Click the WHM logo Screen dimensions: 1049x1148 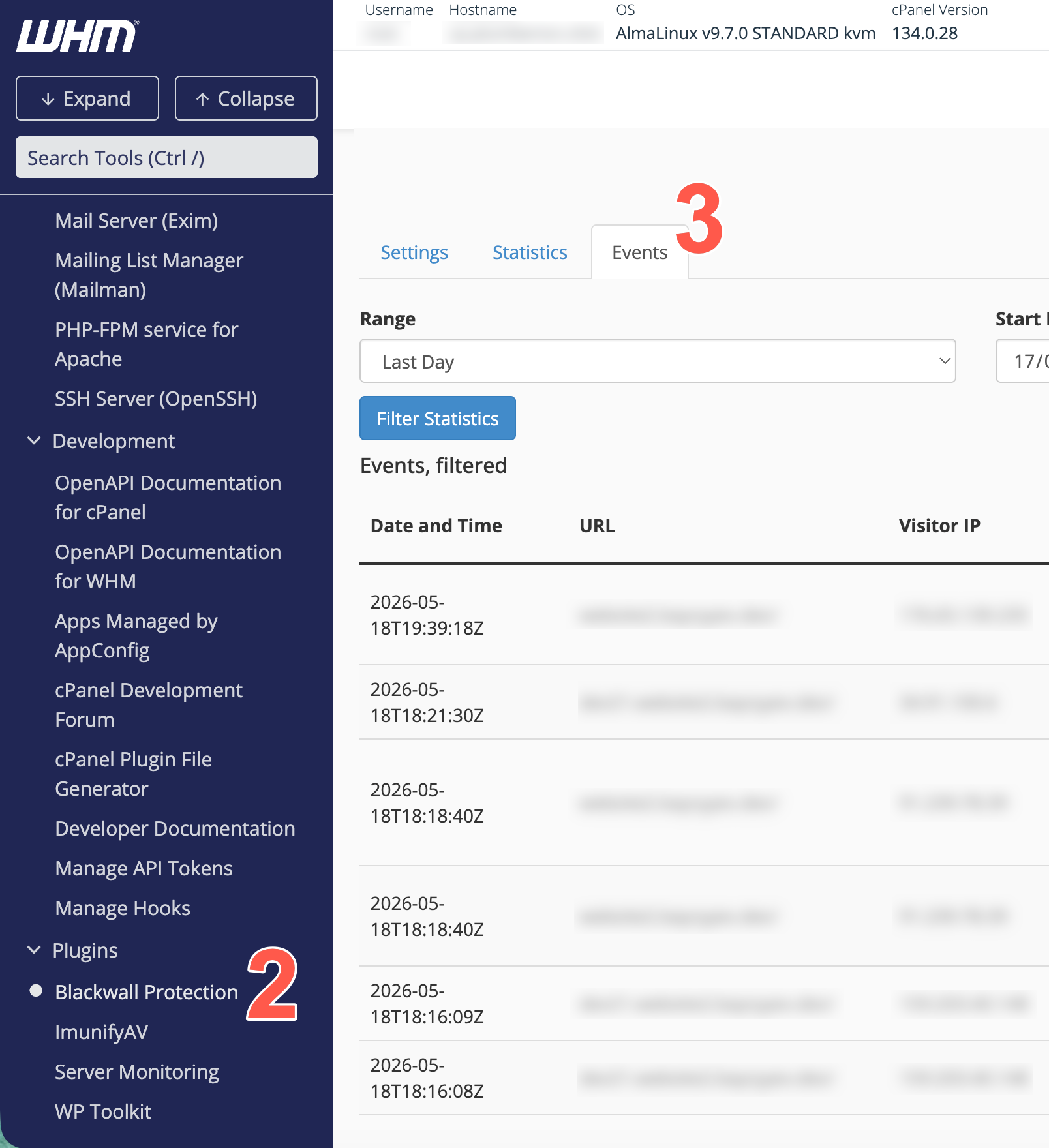78,36
